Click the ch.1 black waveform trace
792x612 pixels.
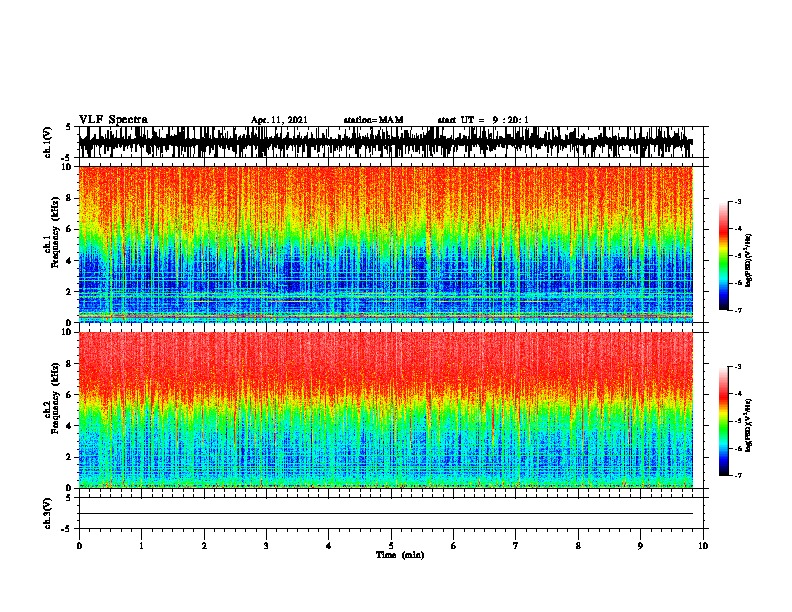coord(385,142)
